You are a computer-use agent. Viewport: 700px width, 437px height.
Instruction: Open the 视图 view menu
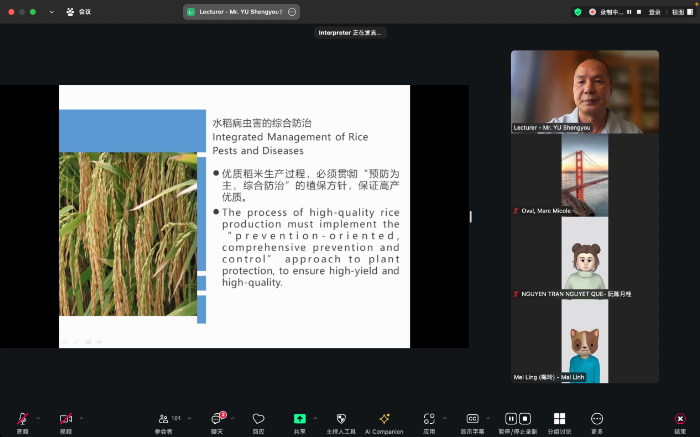point(680,12)
